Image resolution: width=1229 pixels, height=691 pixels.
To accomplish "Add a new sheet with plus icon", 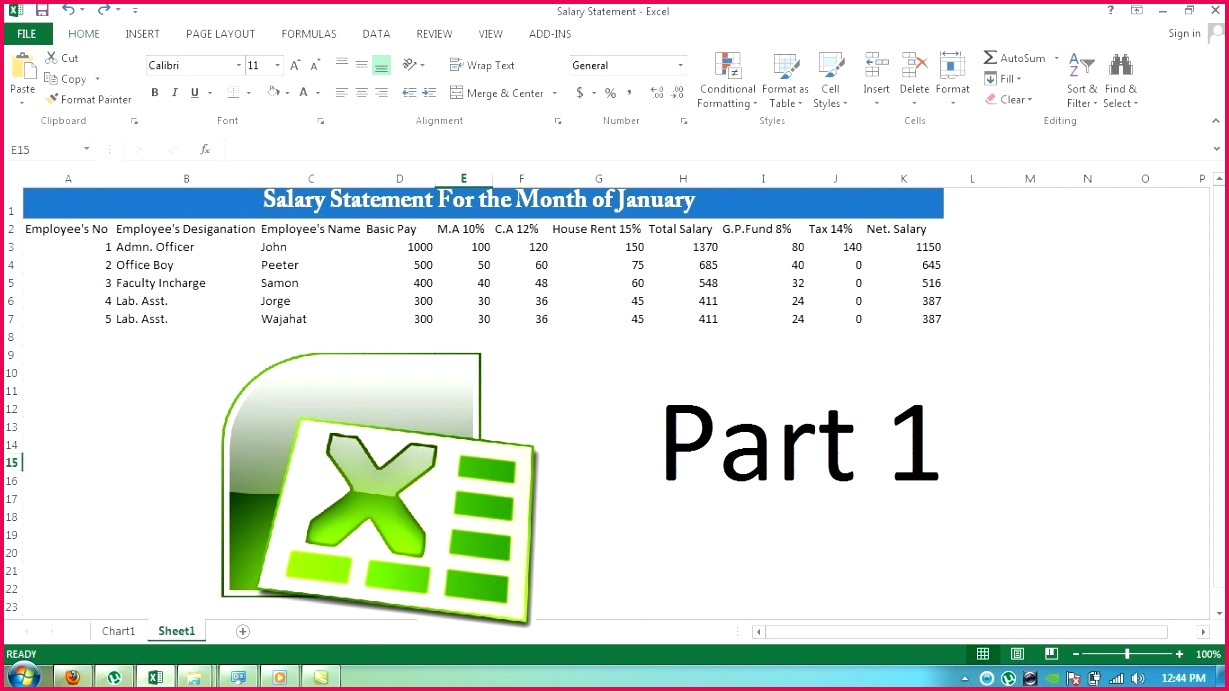I will (x=242, y=631).
